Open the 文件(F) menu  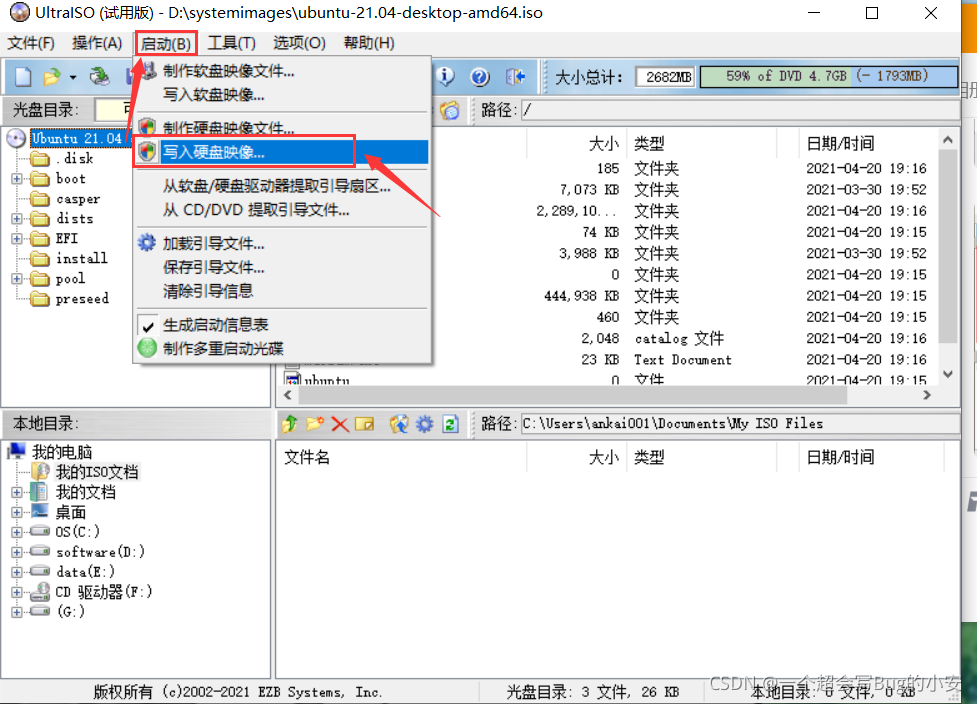(31, 43)
